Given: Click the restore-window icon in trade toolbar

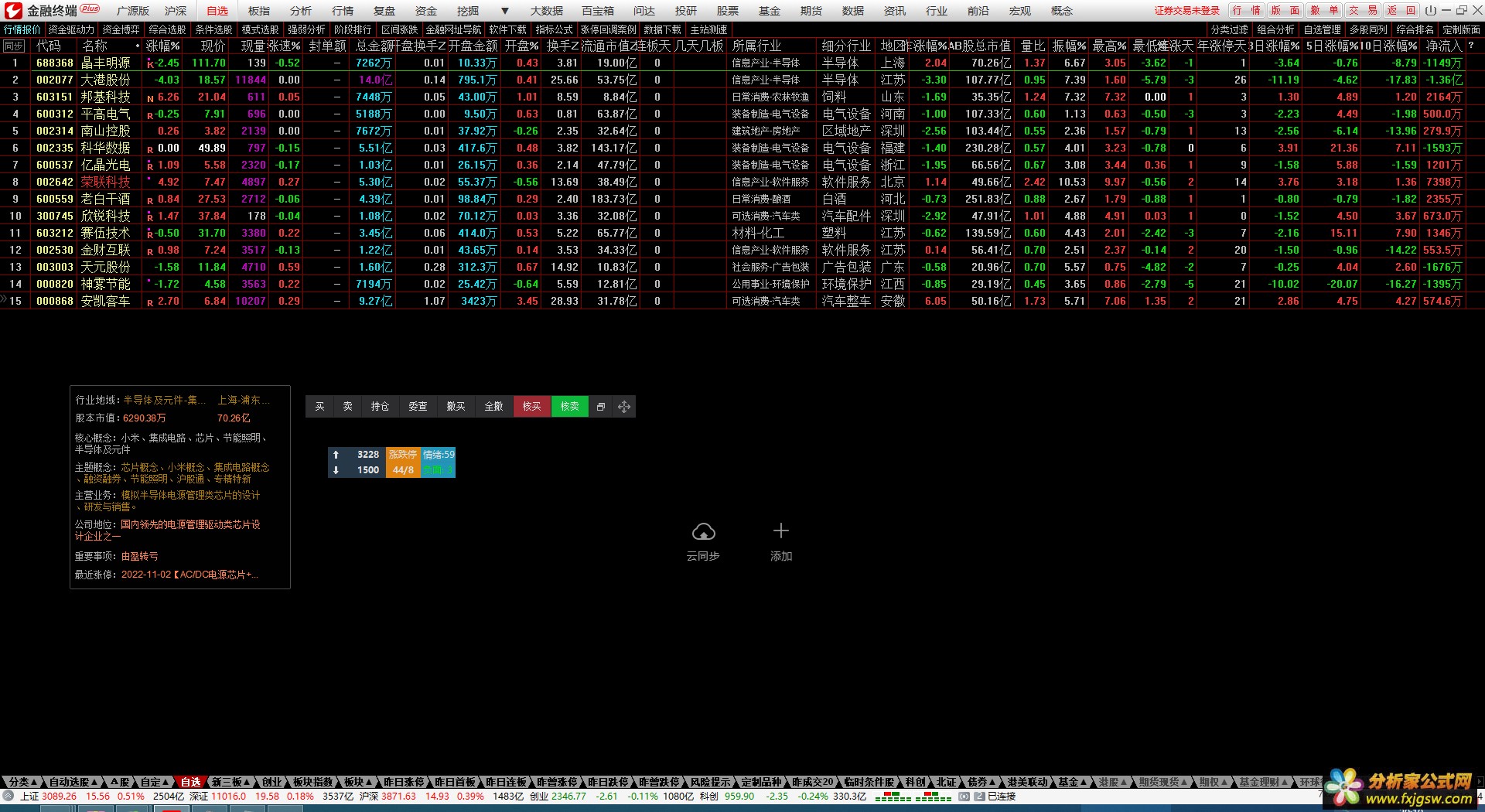Looking at the screenshot, I should [x=601, y=407].
